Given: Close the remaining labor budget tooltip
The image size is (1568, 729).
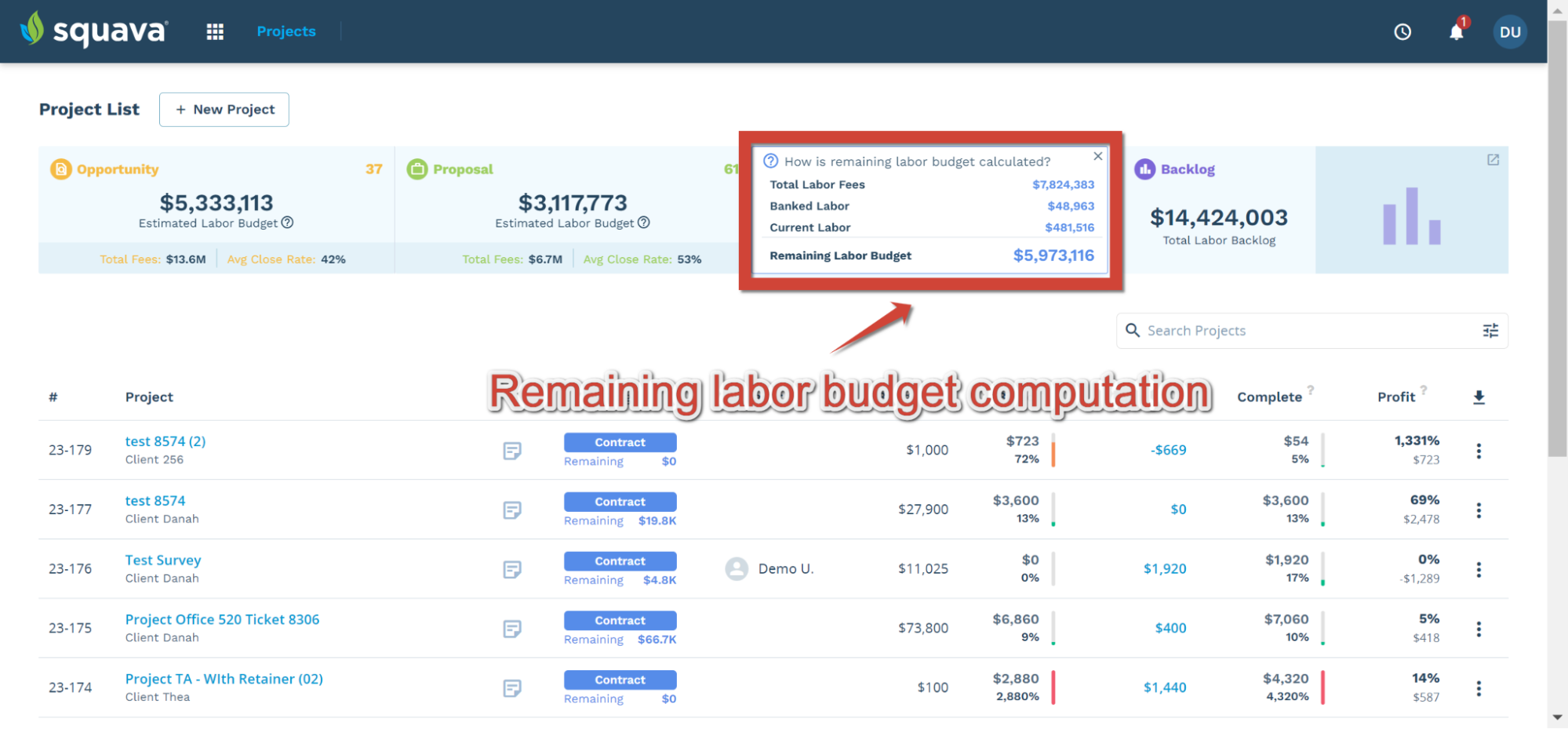Looking at the screenshot, I should pyautogui.click(x=1097, y=156).
